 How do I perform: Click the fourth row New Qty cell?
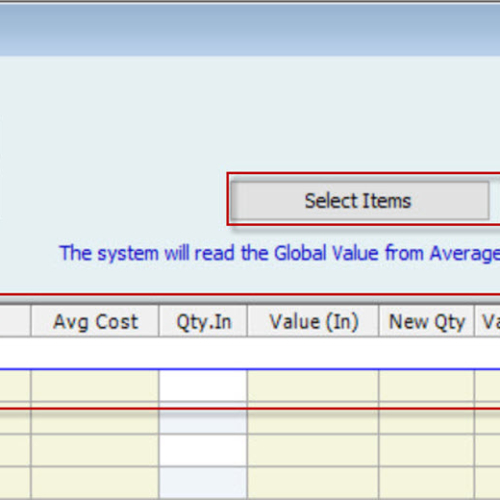coord(427,450)
